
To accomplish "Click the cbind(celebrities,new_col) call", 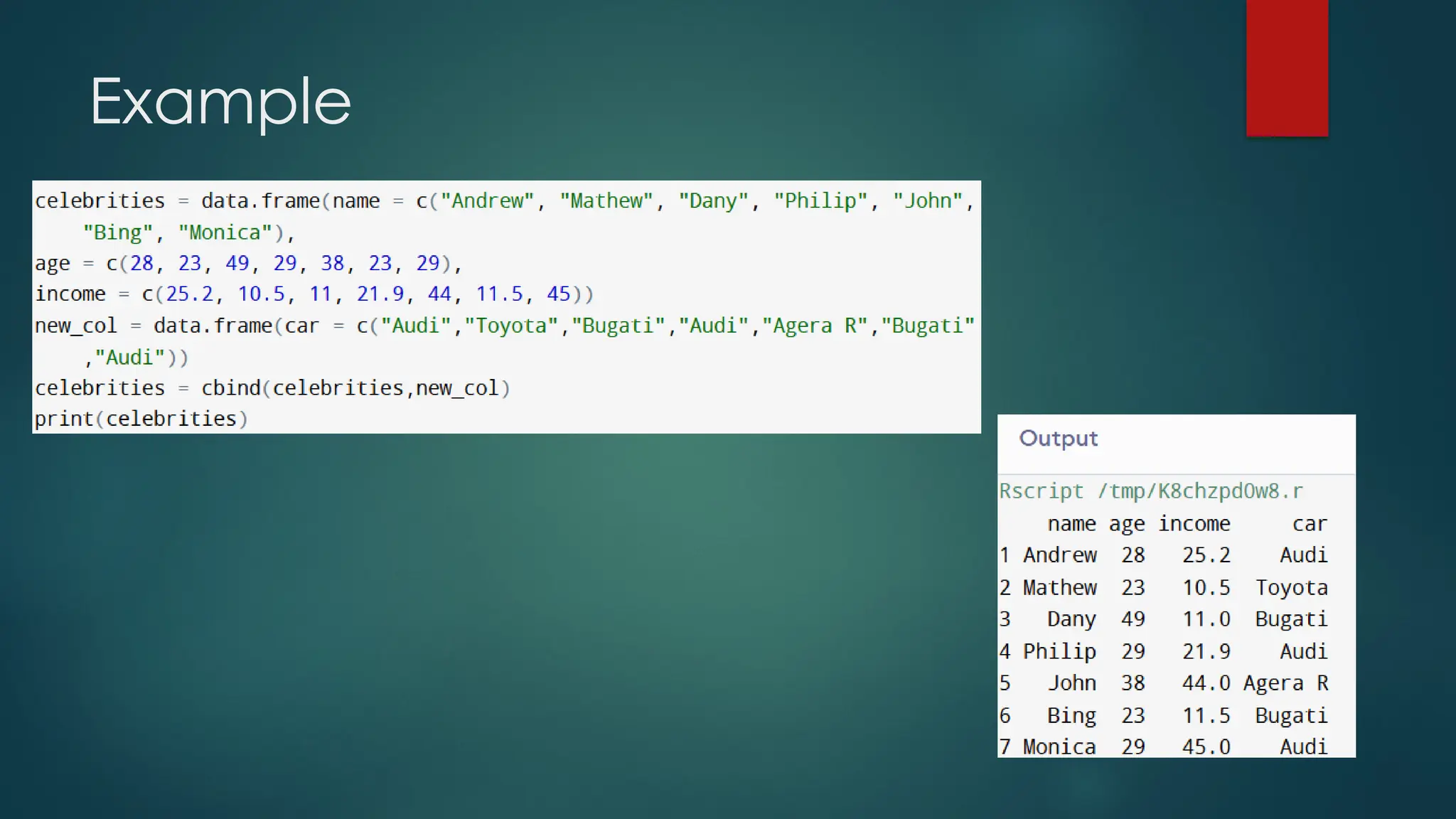I will 355,388.
